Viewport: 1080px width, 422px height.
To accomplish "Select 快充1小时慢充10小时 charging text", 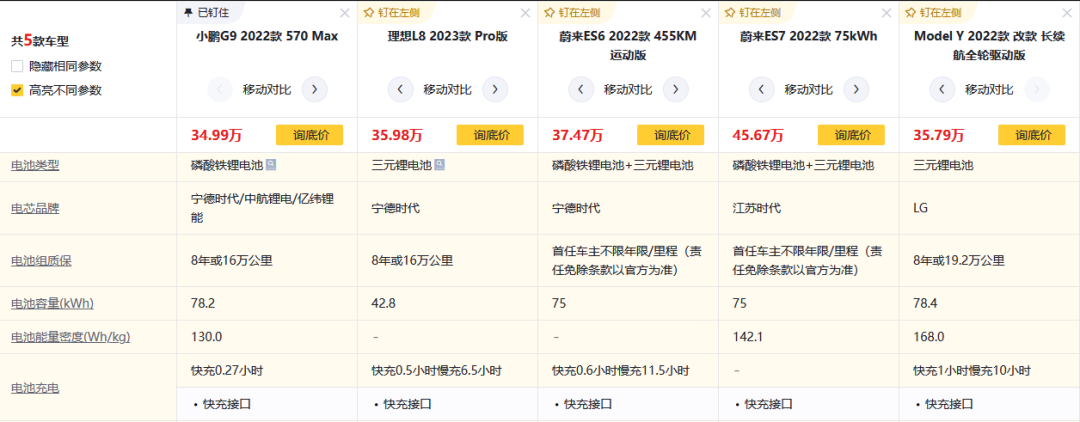I will 972,370.
